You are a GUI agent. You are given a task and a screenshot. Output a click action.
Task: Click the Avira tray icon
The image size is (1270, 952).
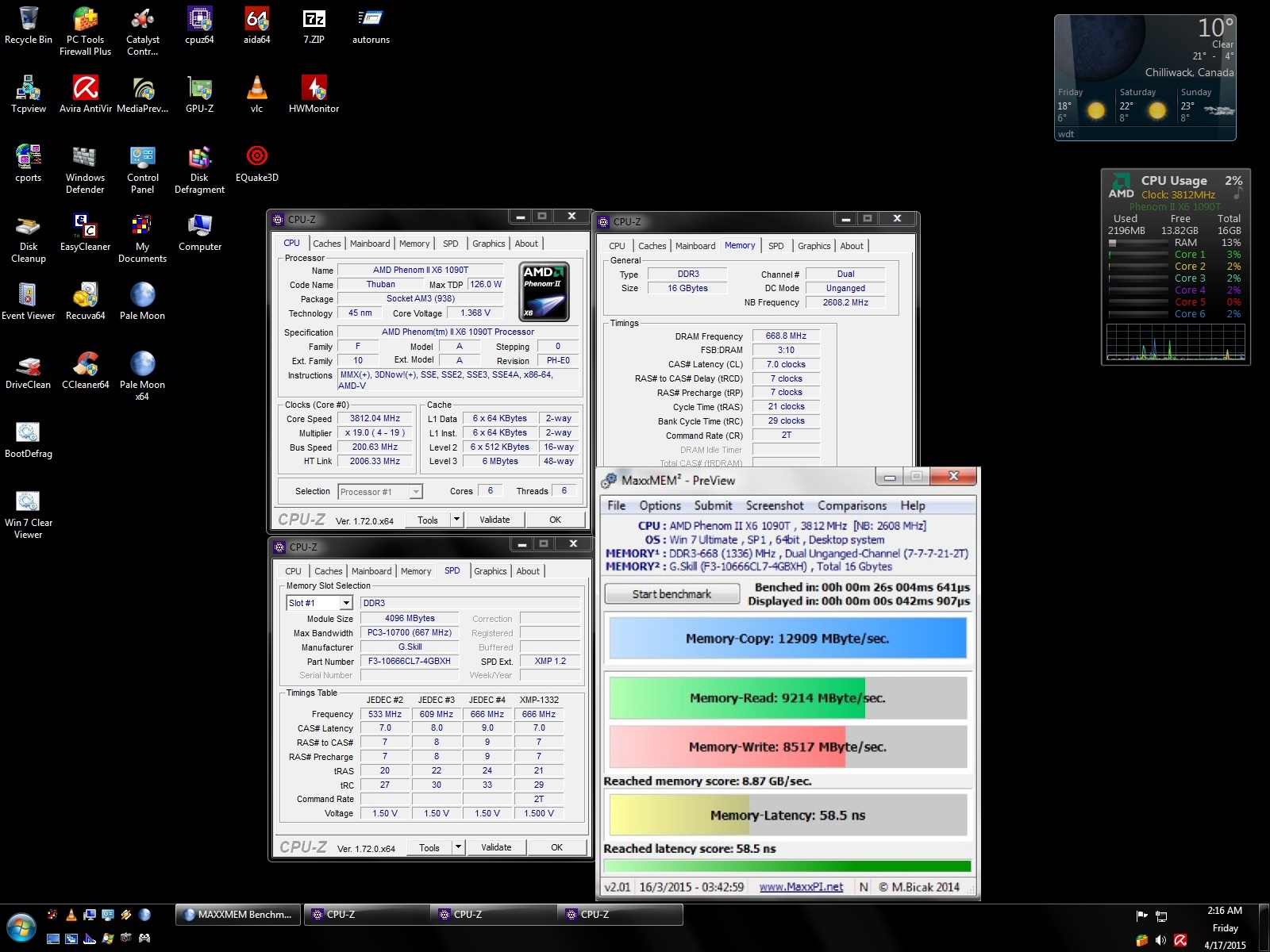coord(1180,940)
